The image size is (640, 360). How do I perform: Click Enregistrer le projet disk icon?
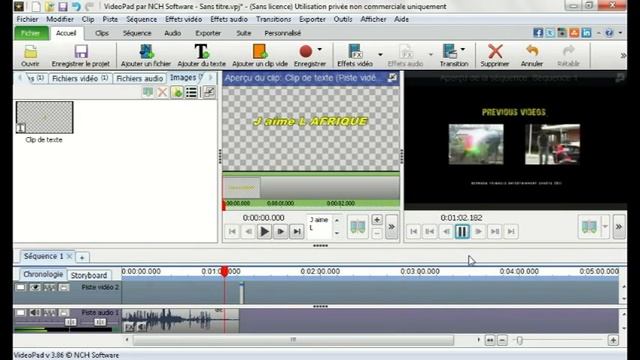[x=81, y=52]
